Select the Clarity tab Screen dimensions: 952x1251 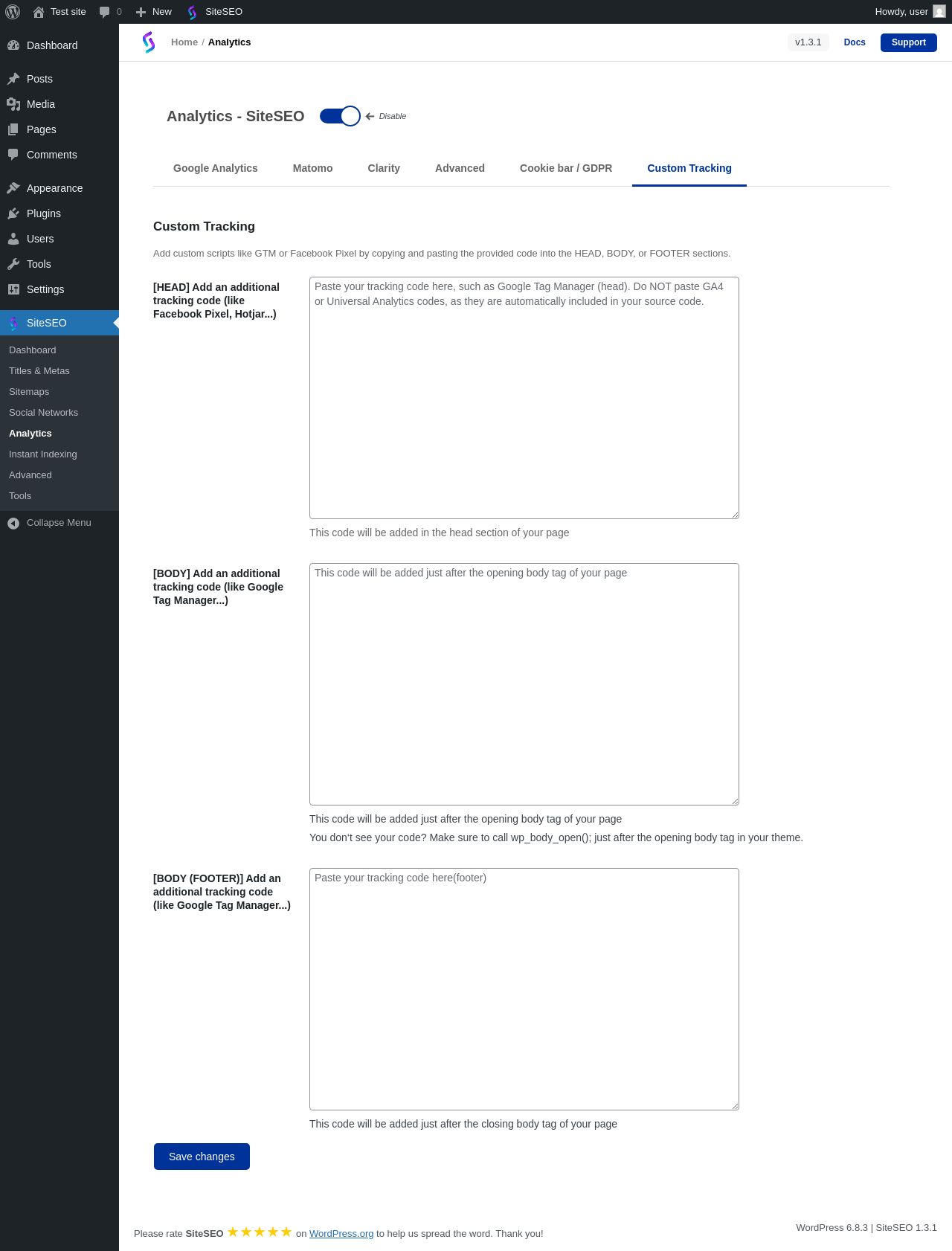point(384,168)
